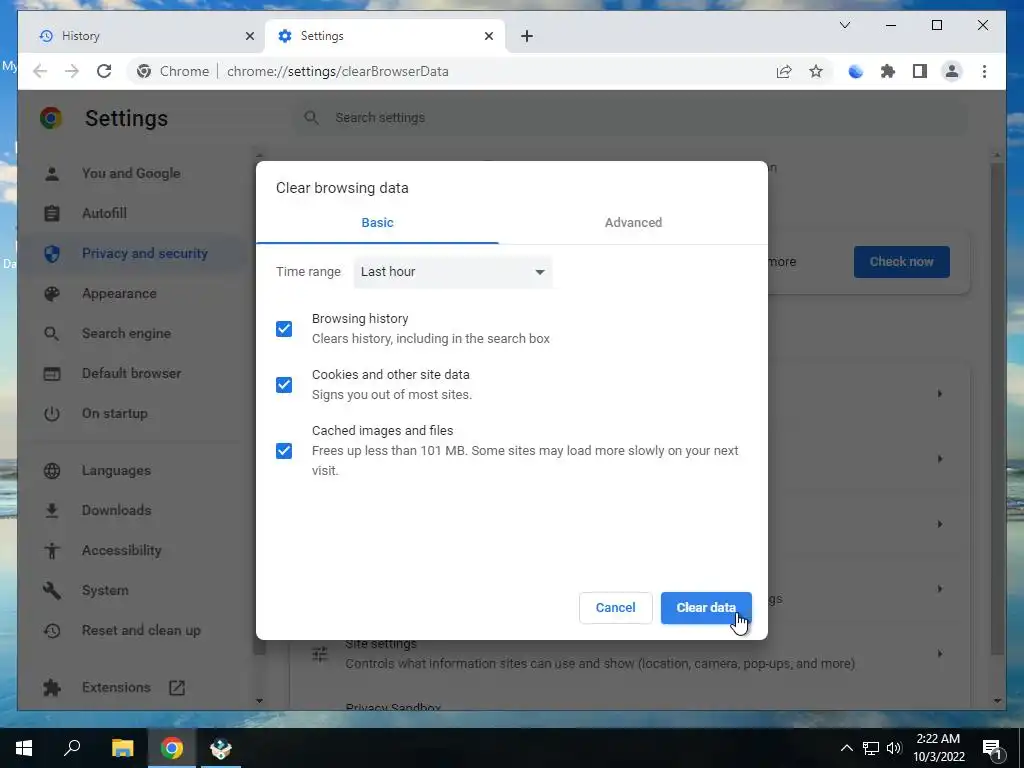
Task: Show hidden system tray icons
Action: [x=846, y=748]
